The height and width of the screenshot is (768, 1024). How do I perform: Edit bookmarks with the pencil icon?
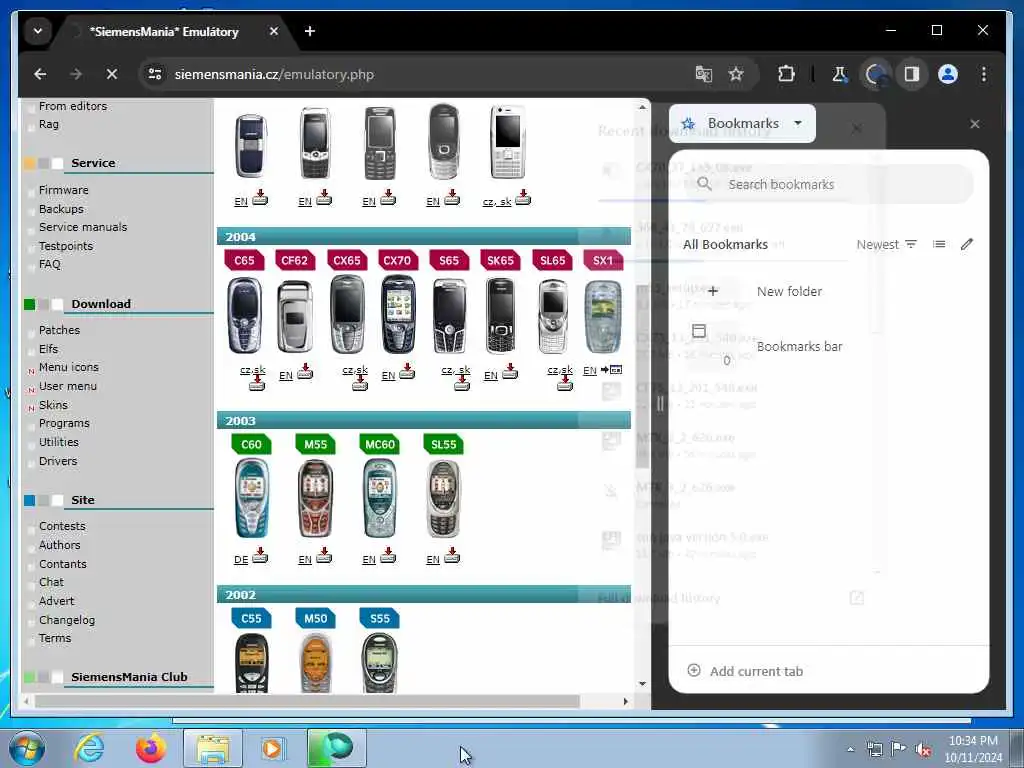click(967, 244)
